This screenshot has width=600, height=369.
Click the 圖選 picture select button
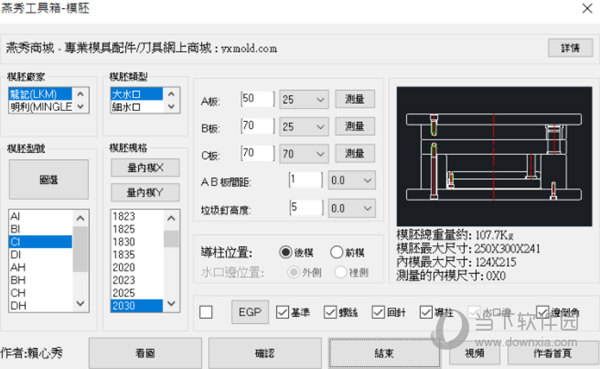49,180
